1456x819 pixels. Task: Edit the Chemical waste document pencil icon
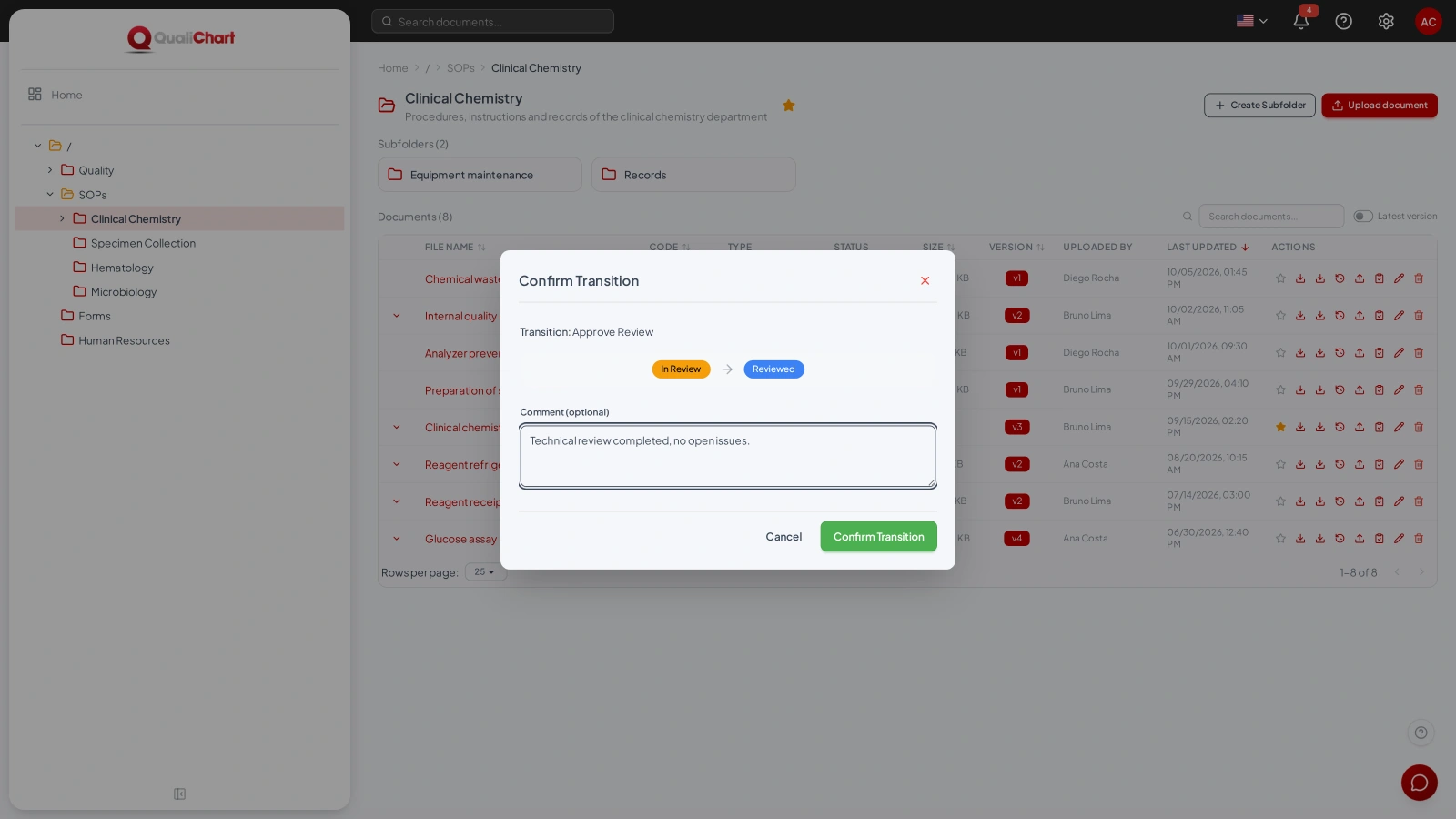[x=1399, y=278]
